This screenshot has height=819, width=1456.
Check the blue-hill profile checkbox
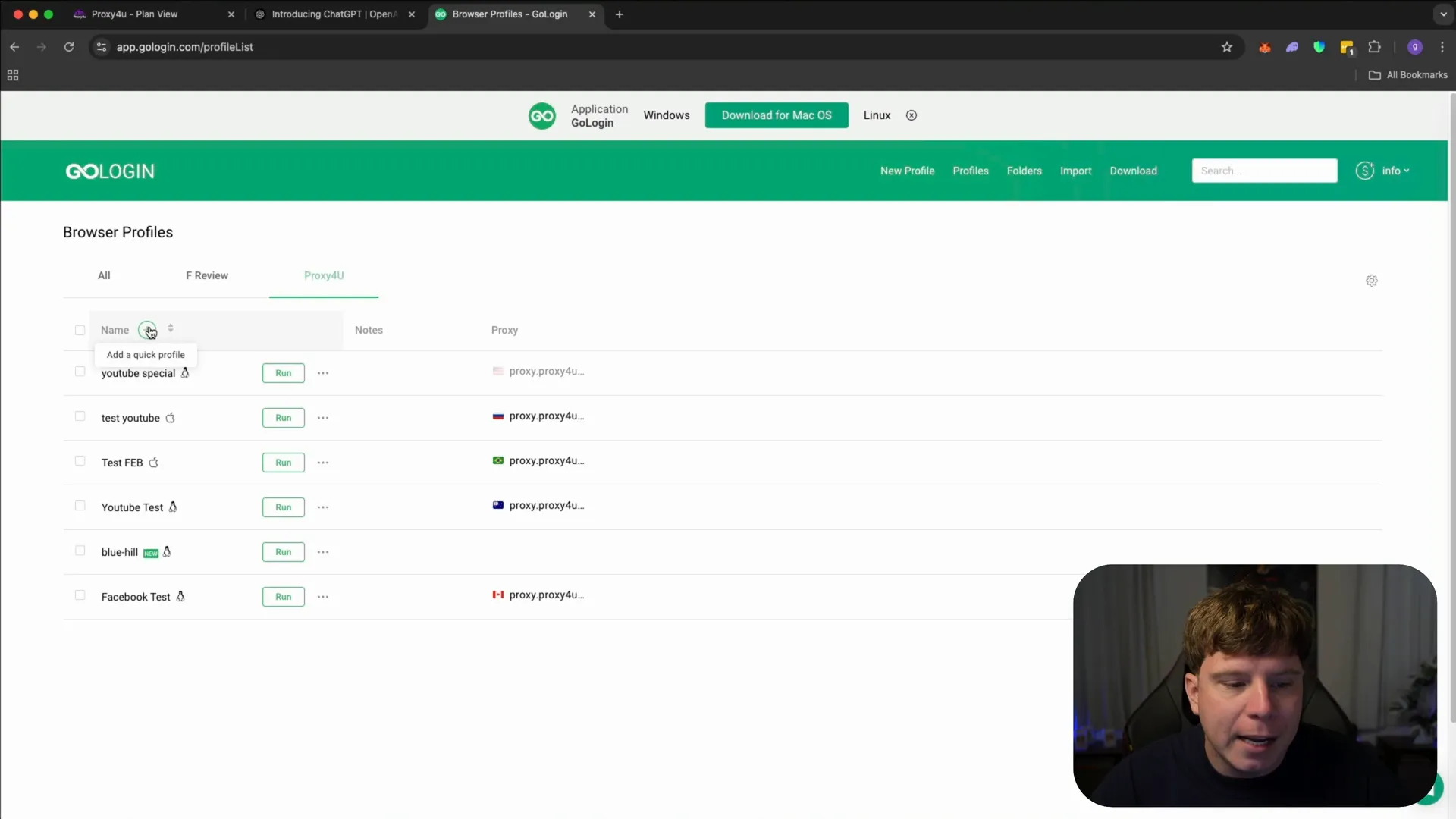click(80, 551)
